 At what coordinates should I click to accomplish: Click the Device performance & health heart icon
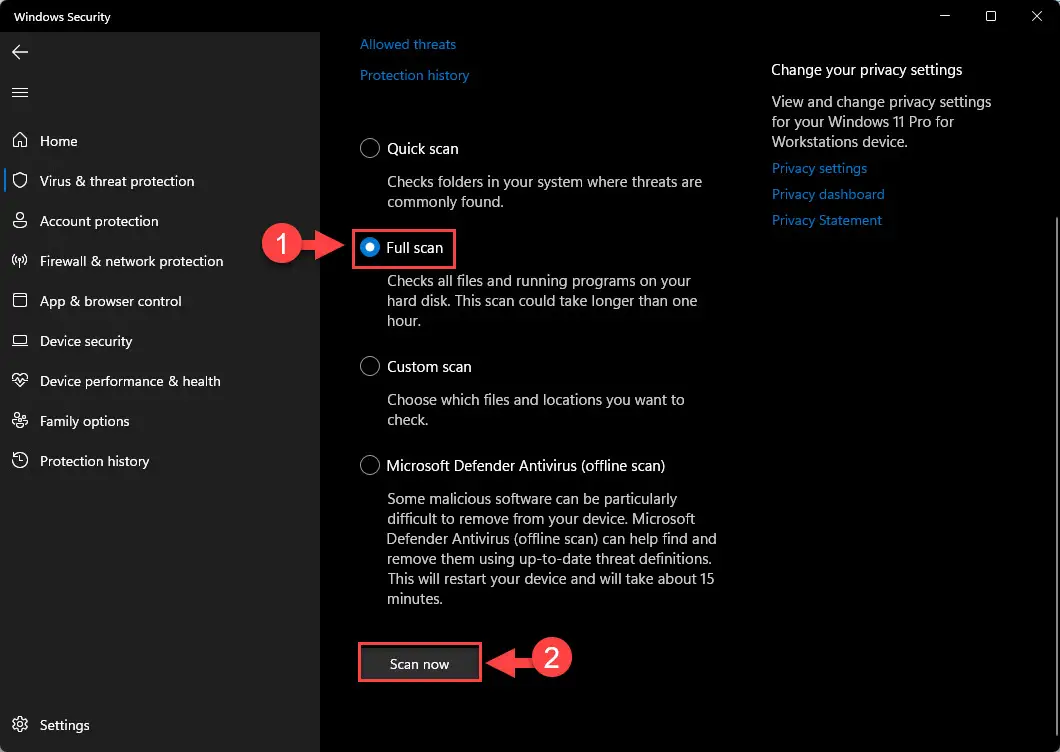pos(20,380)
